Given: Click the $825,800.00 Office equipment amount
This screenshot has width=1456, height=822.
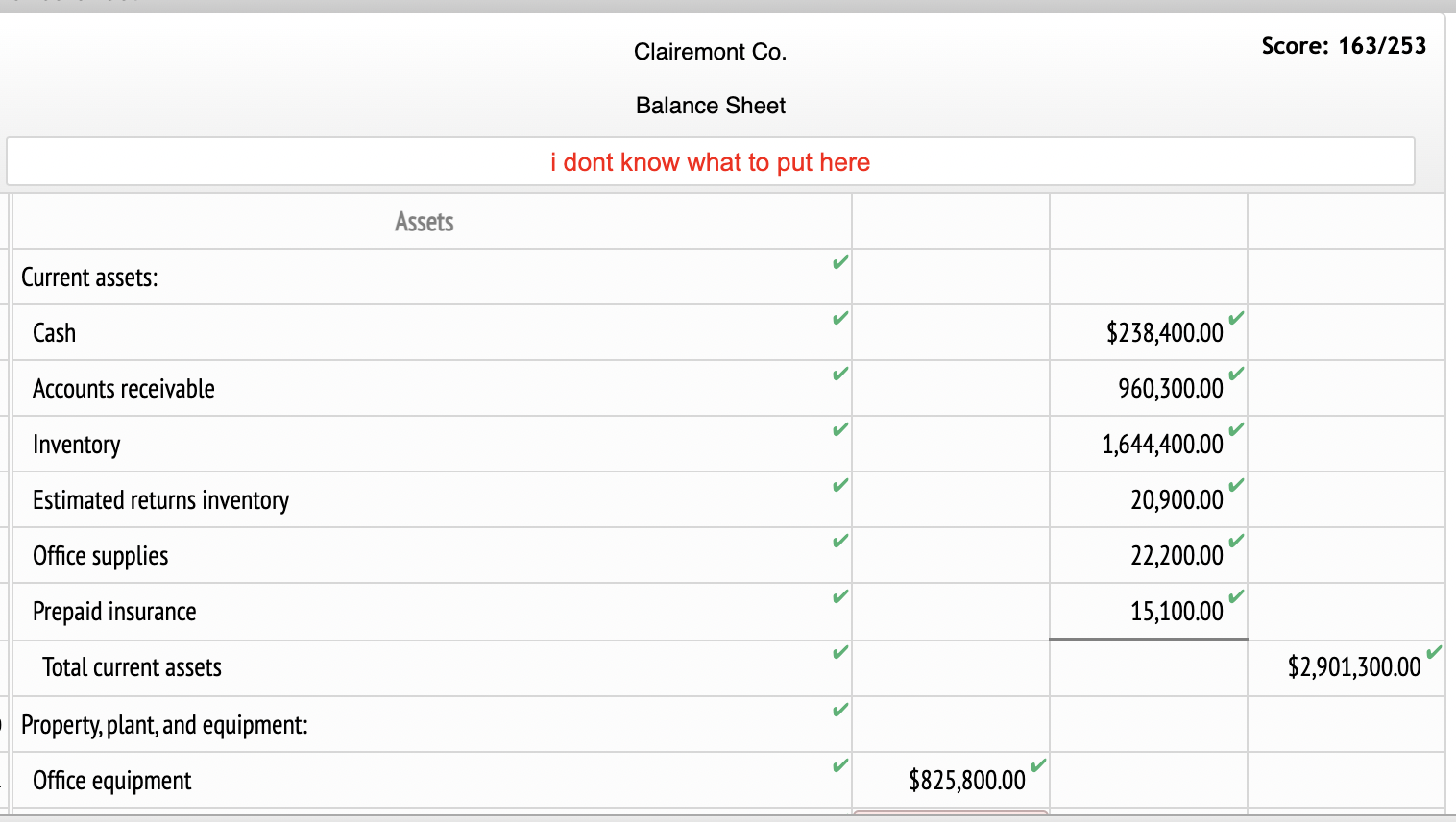Looking at the screenshot, I should (x=967, y=780).
